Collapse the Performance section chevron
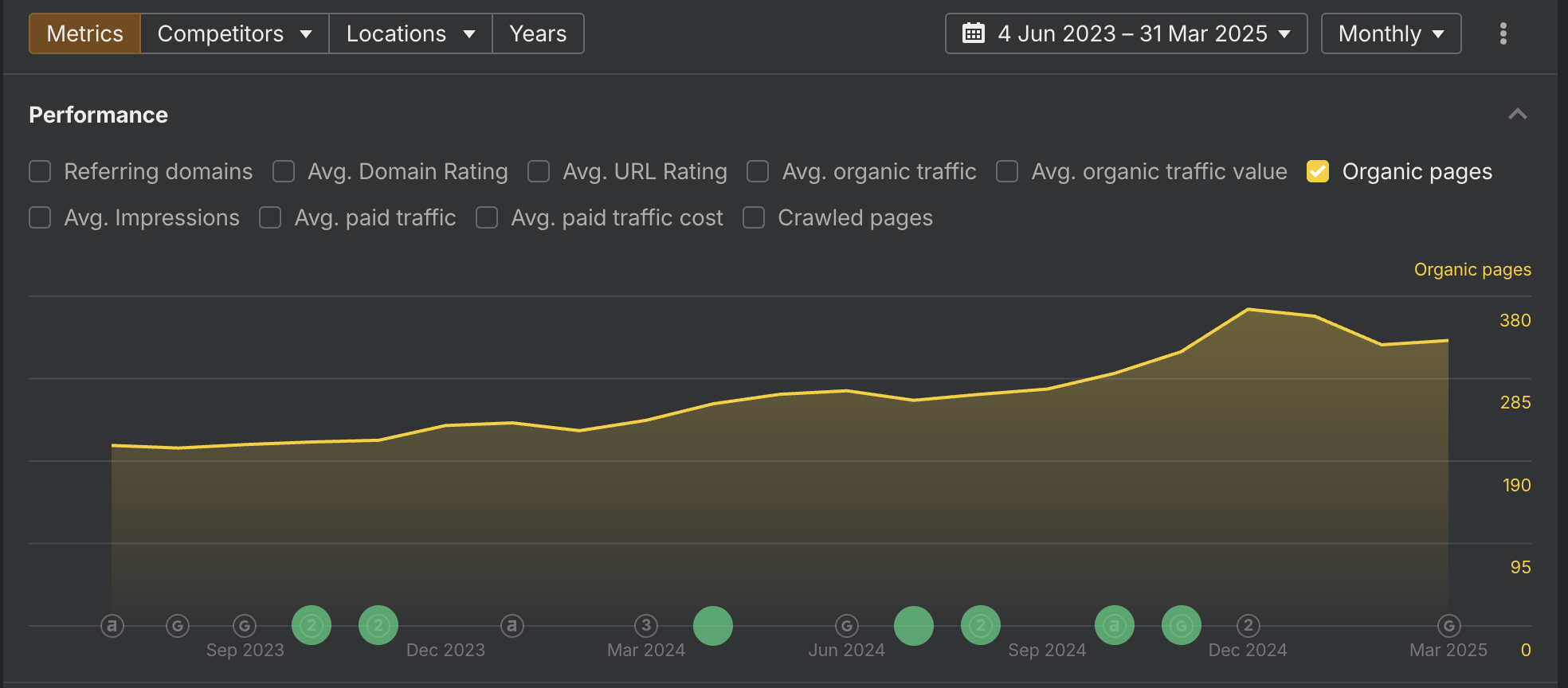This screenshot has width=1568, height=688. [1517, 115]
